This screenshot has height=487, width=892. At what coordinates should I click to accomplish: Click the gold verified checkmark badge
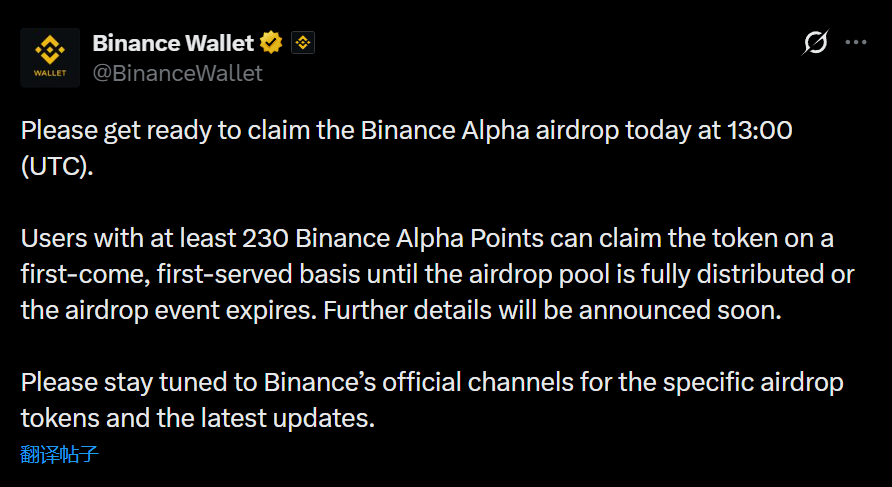[x=271, y=43]
